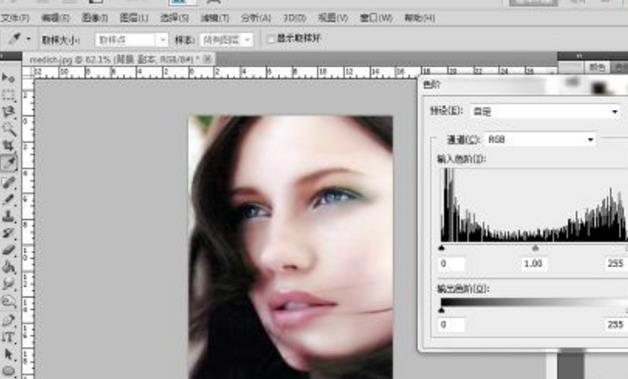Click the input highlight field showing 255
Viewport: 628px width, 379px height.
coord(616,264)
